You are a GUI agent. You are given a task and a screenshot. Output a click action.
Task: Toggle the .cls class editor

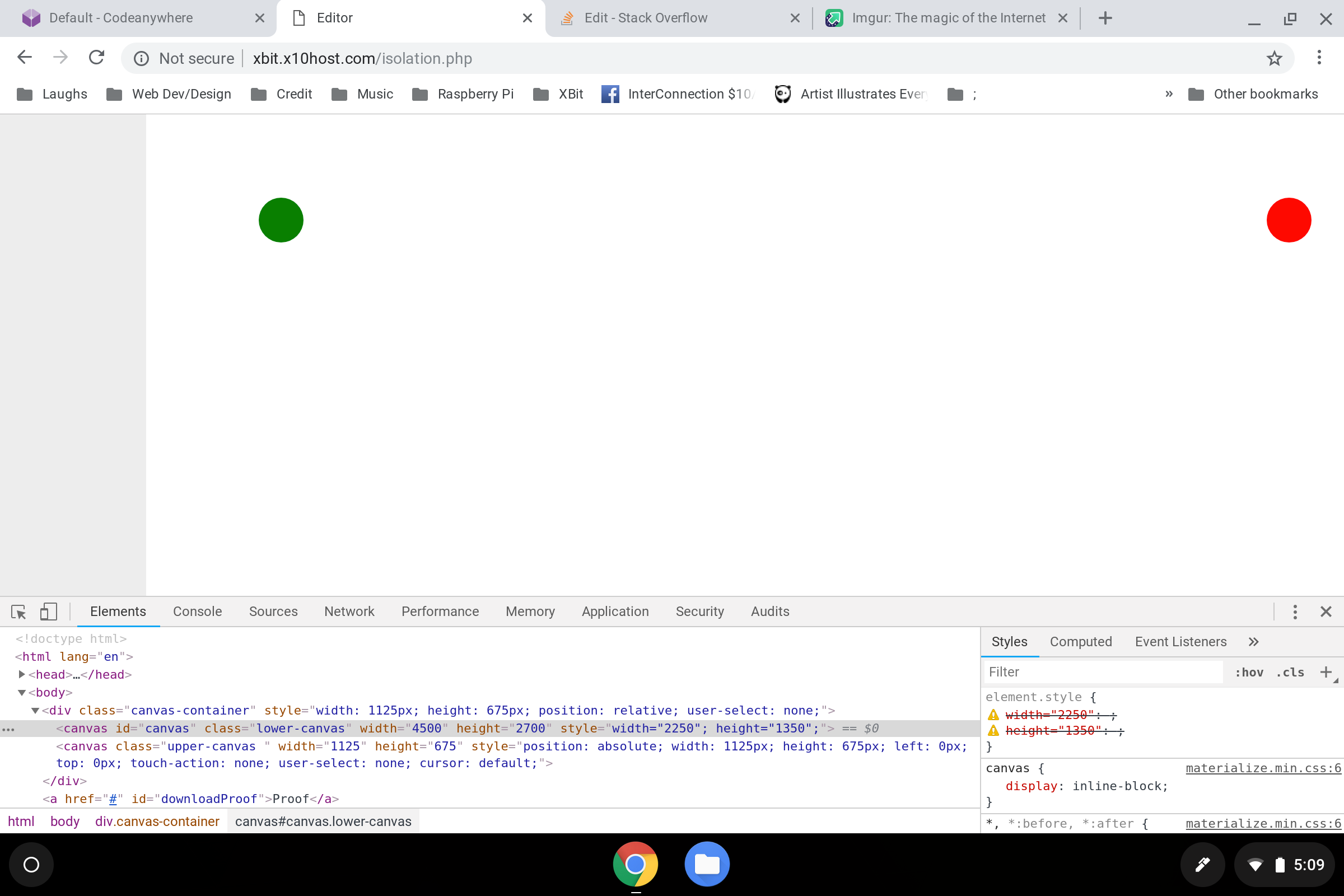click(x=1290, y=673)
